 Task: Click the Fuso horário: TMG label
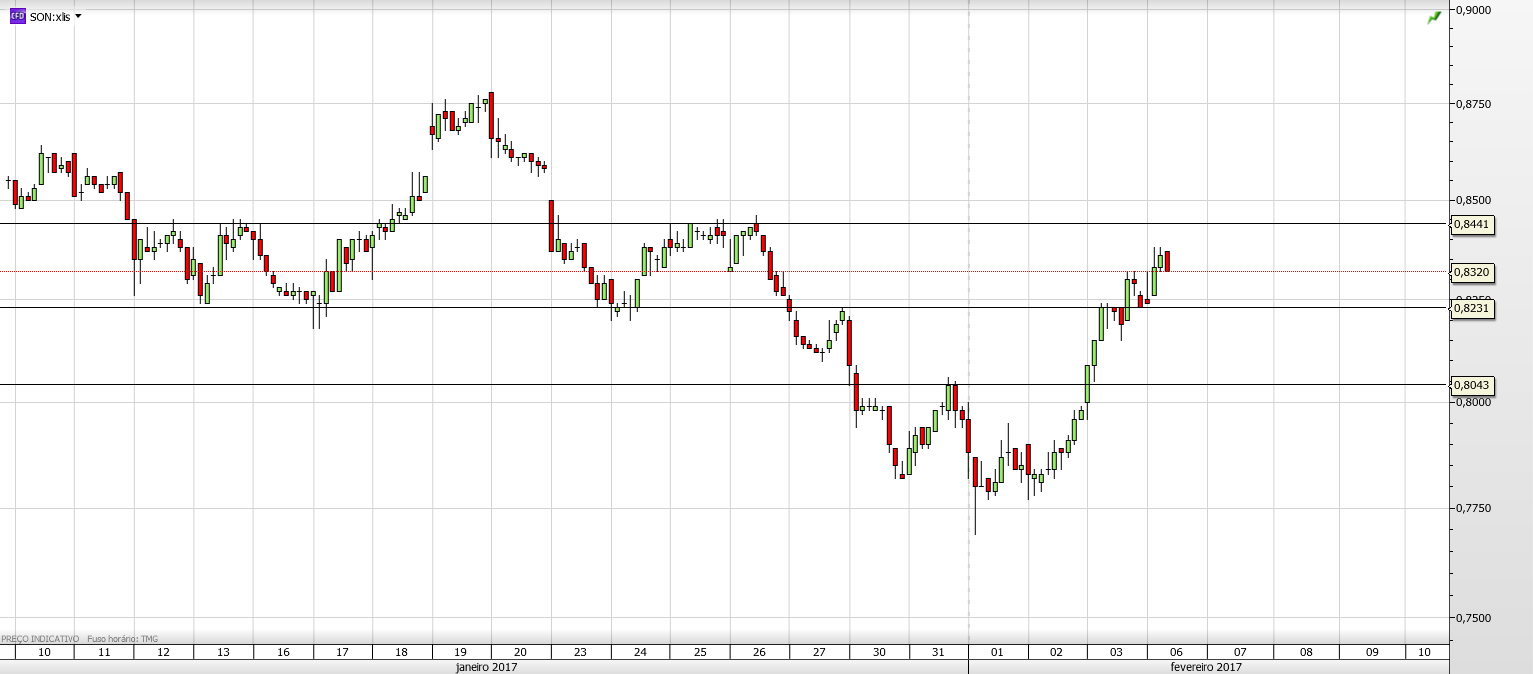tap(123, 638)
